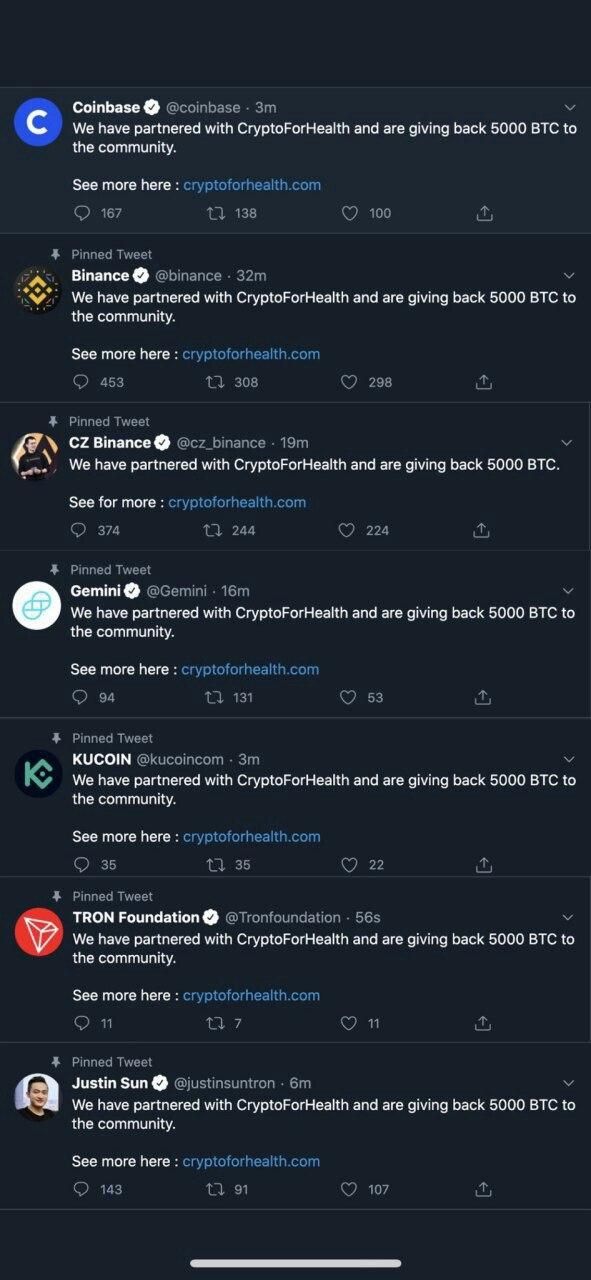Click the share icon on Gemini's tweet
Image resolution: width=591 pixels, height=1280 pixels.
pyautogui.click(x=483, y=697)
